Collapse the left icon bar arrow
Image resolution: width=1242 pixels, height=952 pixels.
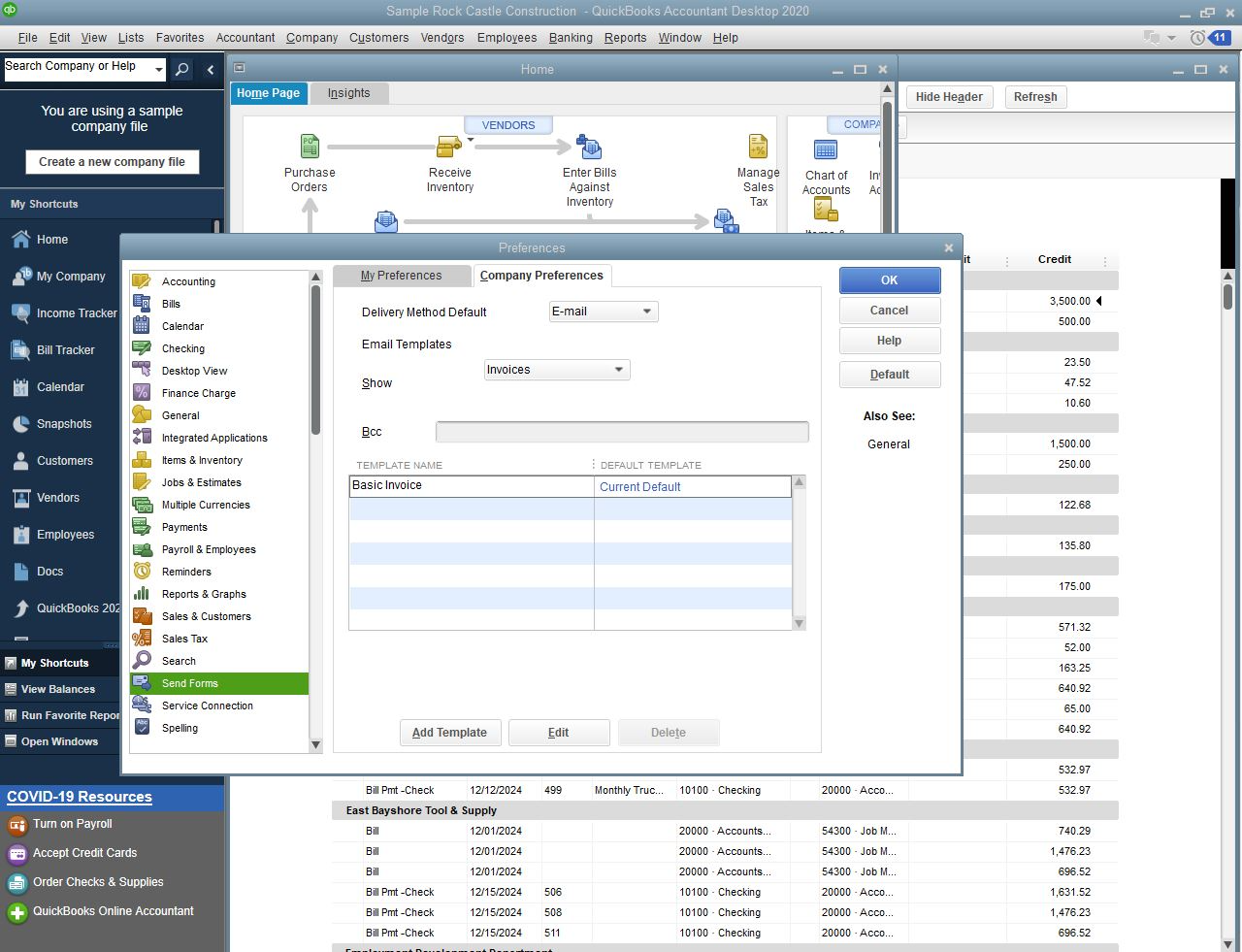(211, 70)
